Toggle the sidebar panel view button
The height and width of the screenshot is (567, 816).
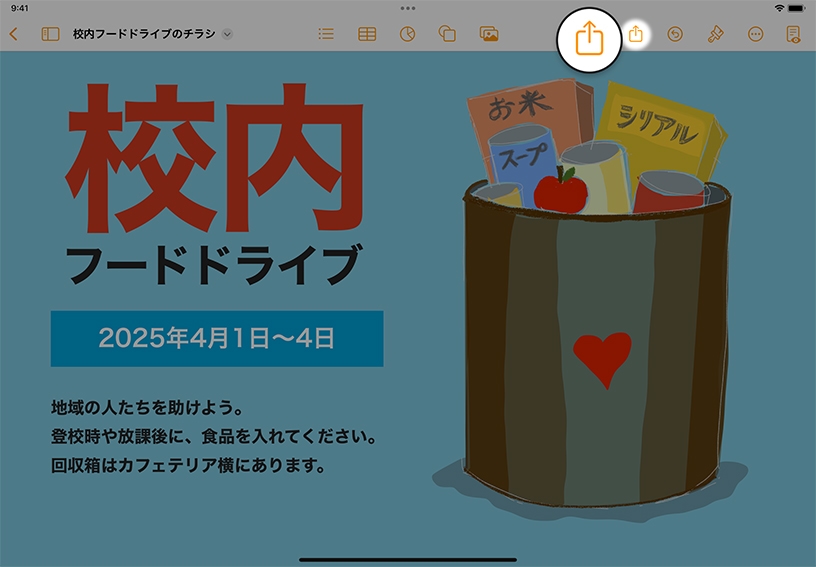point(50,34)
